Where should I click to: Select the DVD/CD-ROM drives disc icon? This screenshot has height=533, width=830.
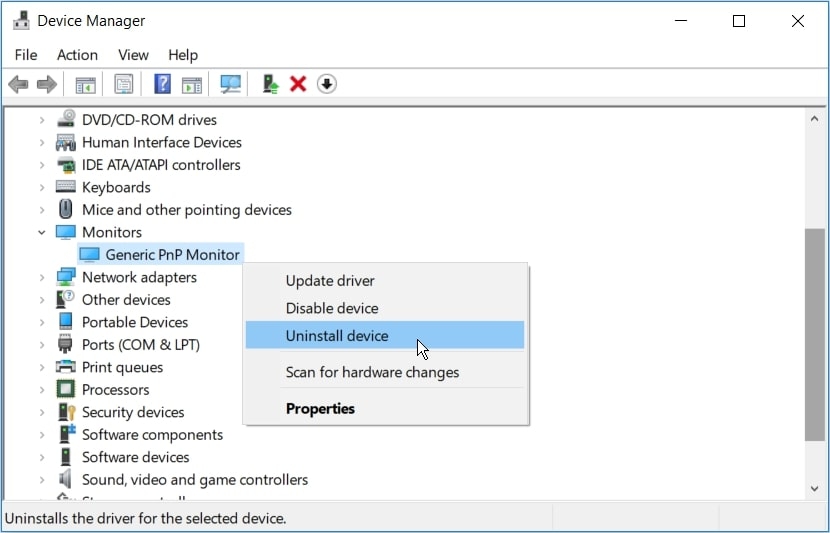coord(66,119)
